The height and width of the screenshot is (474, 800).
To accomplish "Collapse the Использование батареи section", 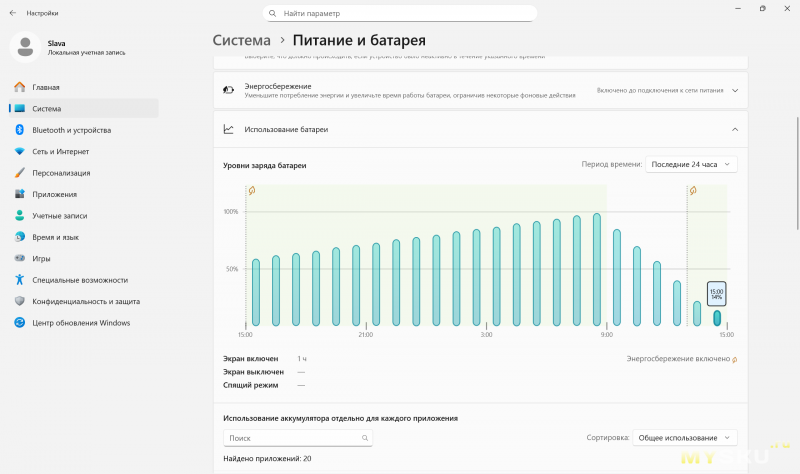I will pyautogui.click(x=735, y=129).
